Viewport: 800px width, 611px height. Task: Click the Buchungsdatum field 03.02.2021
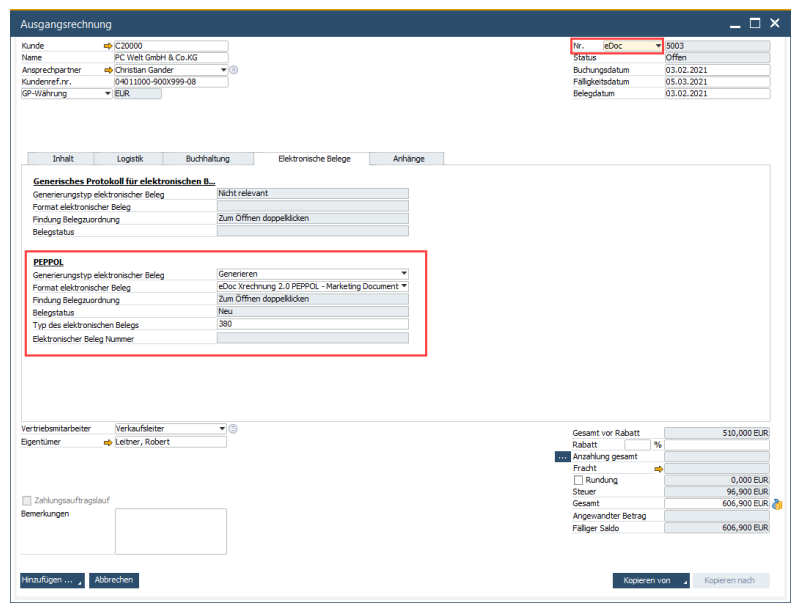point(717,70)
